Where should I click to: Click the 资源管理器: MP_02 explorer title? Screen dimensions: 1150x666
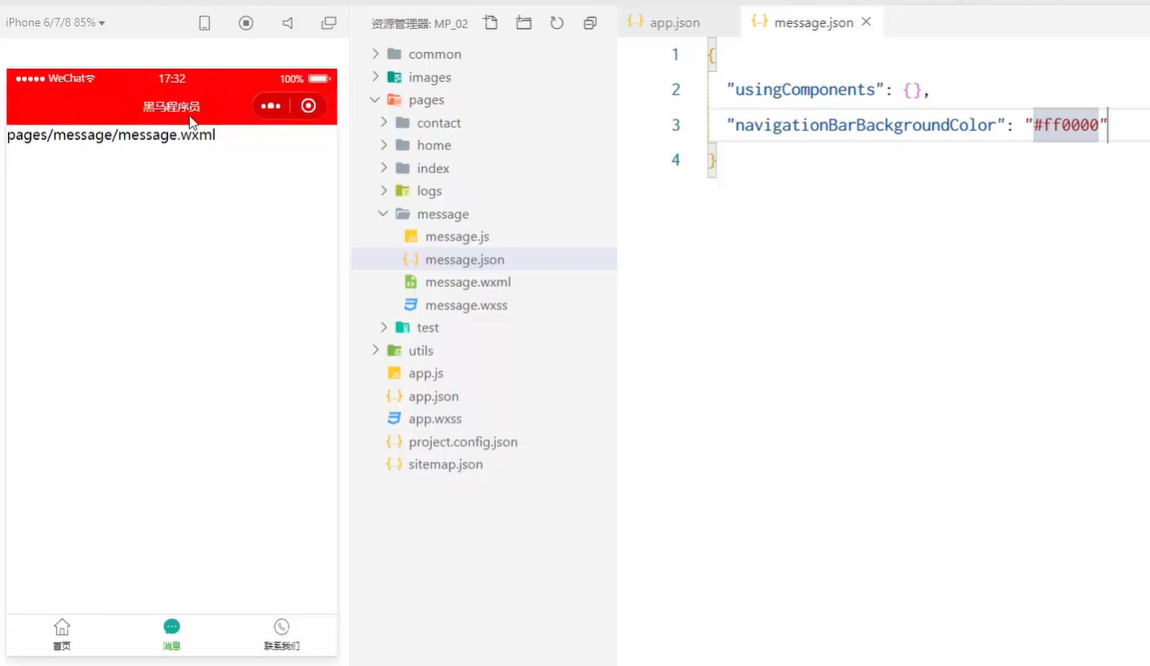[x=420, y=23]
